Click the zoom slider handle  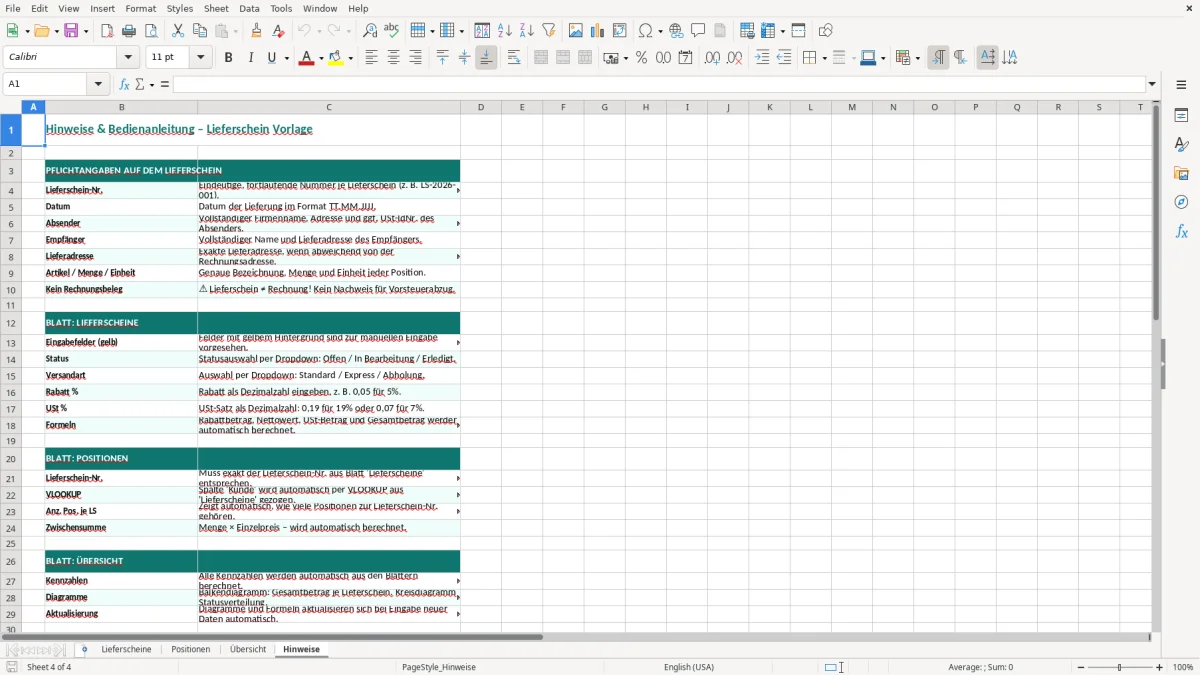coord(1120,667)
